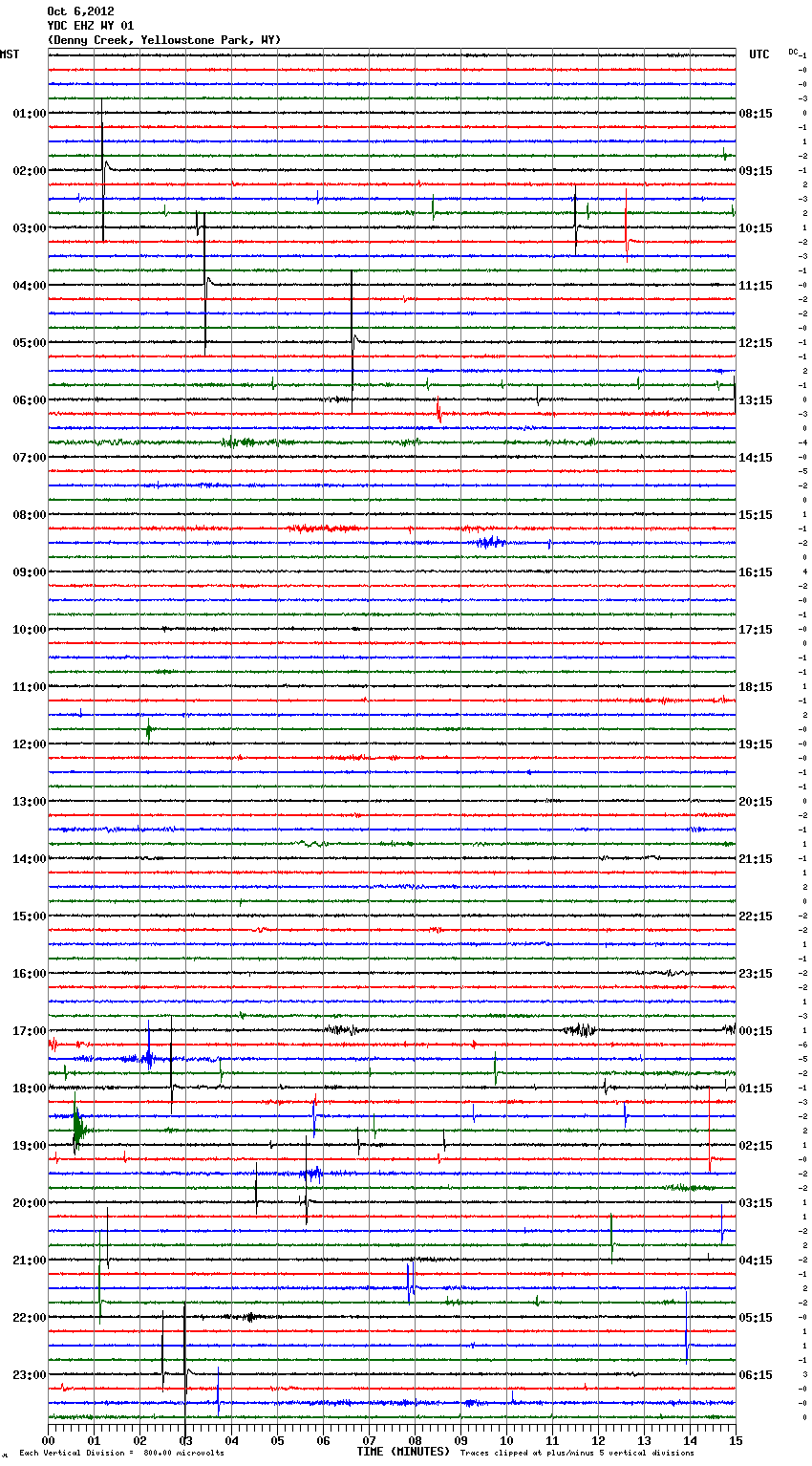Click the "12:00" MST time label
This screenshot has height=1466, width=812.
29,744
